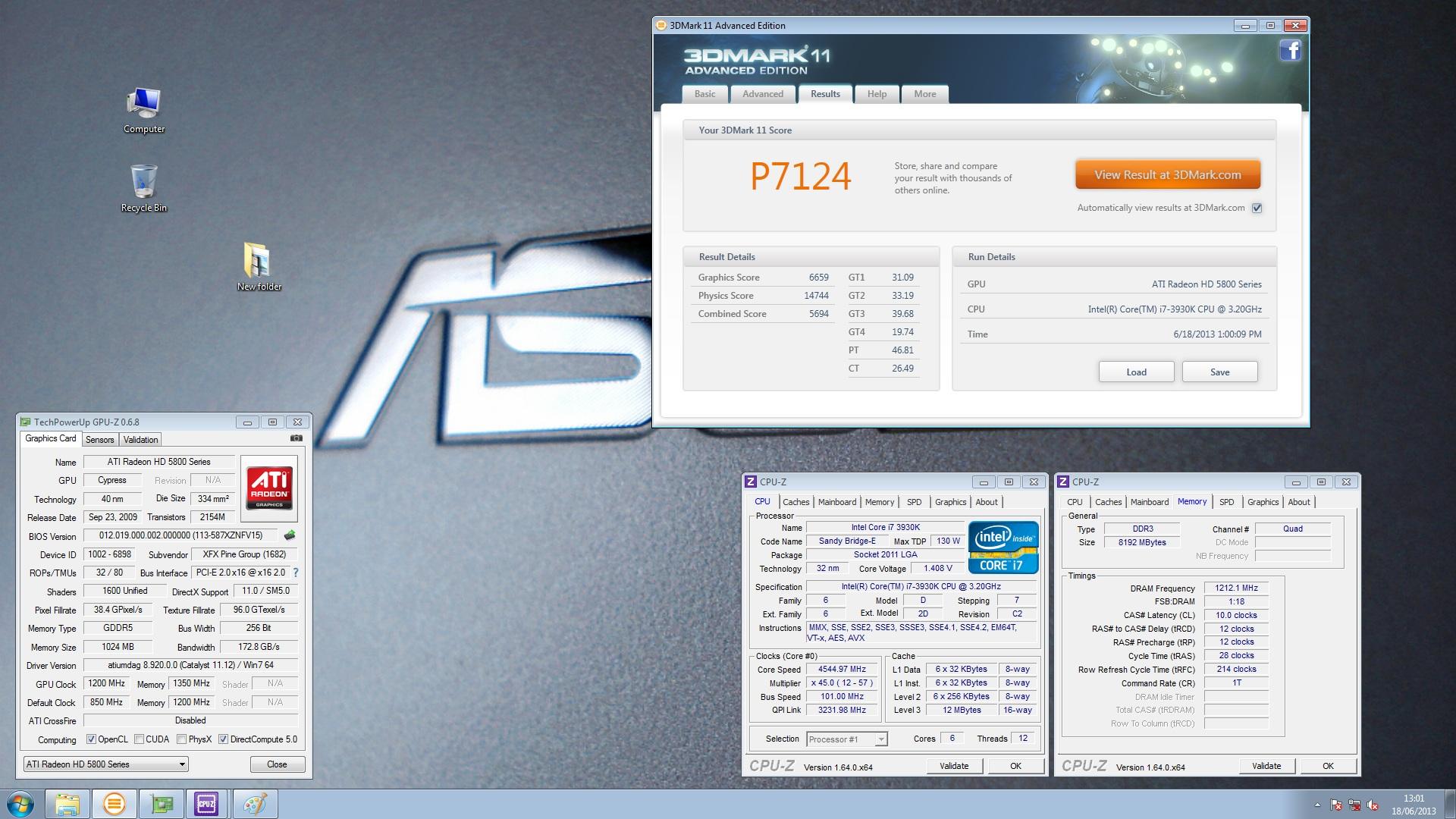Open the More tab in 3DMark 11
This screenshot has width=1456, height=819.
point(924,94)
